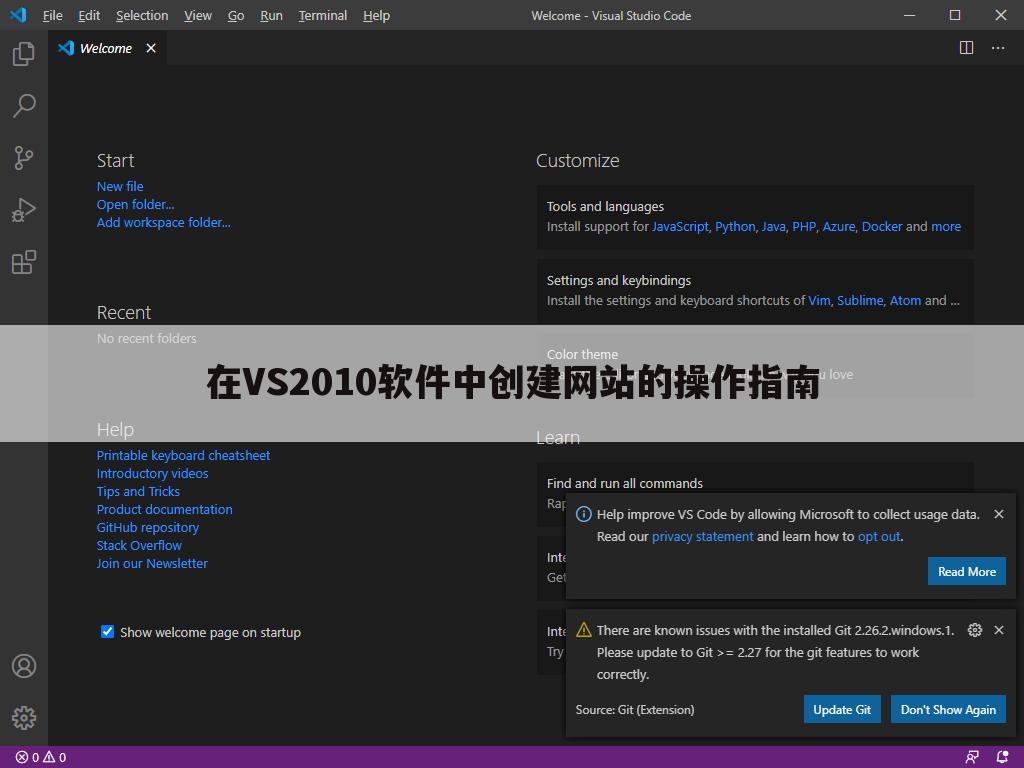Open the Source Control view
This screenshot has height=768, width=1024.
(x=22, y=157)
